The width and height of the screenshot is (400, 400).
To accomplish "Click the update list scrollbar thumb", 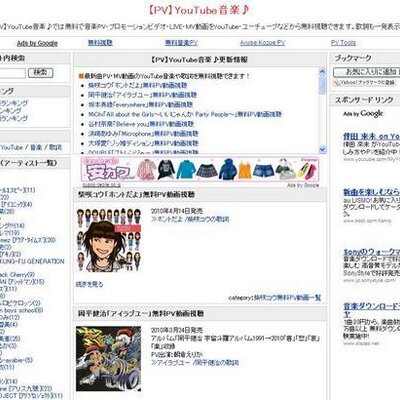I will coord(322,84).
